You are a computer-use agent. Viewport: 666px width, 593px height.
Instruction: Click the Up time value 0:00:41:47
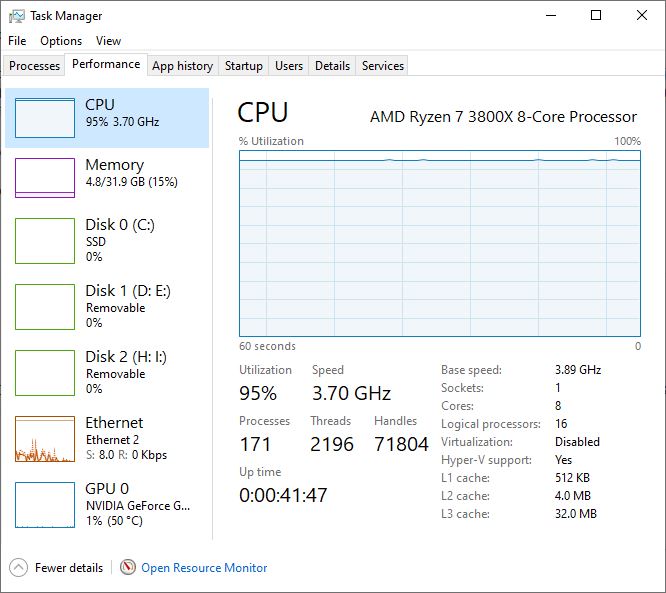(283, 495)
